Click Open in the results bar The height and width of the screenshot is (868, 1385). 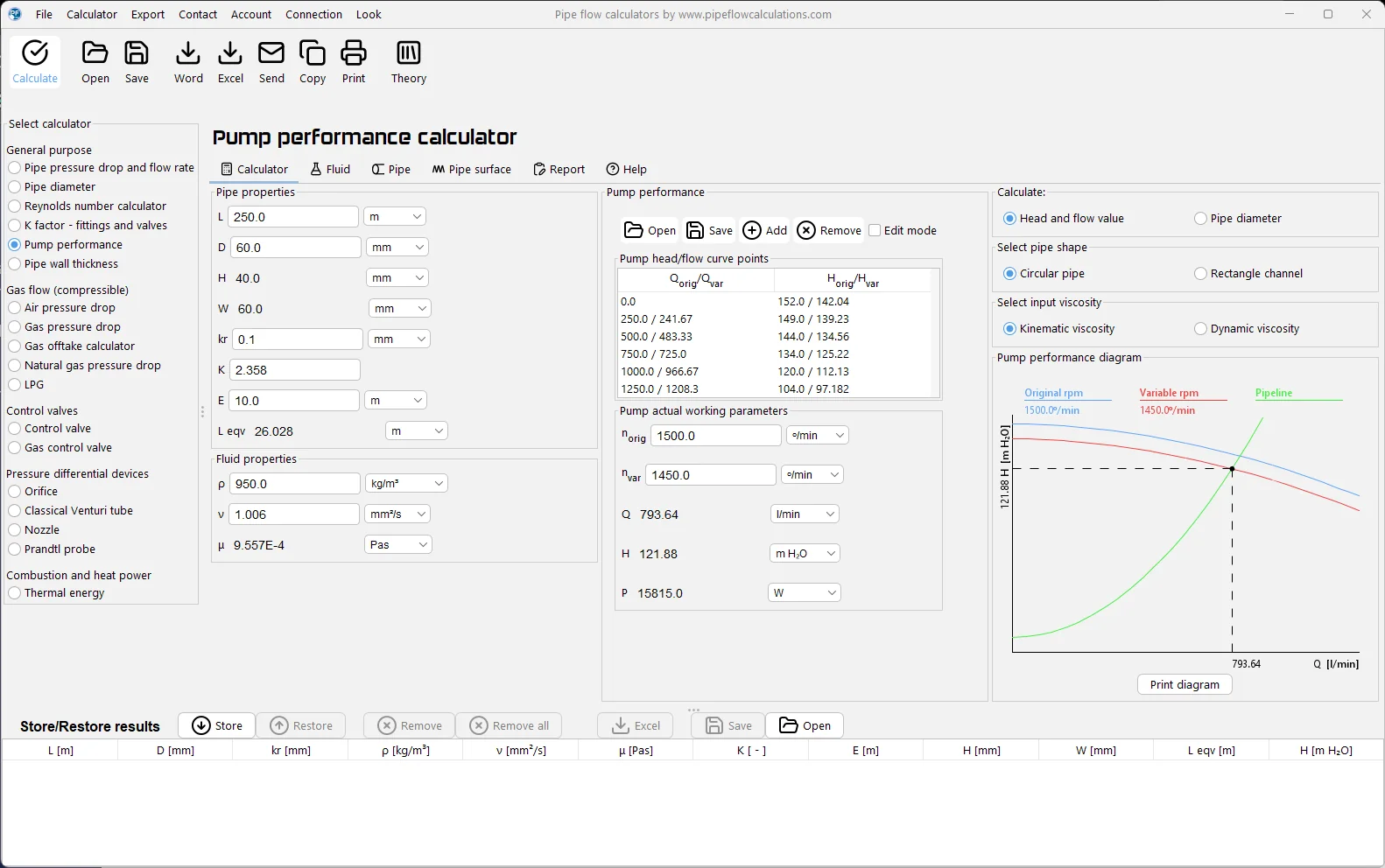point(805,725)
